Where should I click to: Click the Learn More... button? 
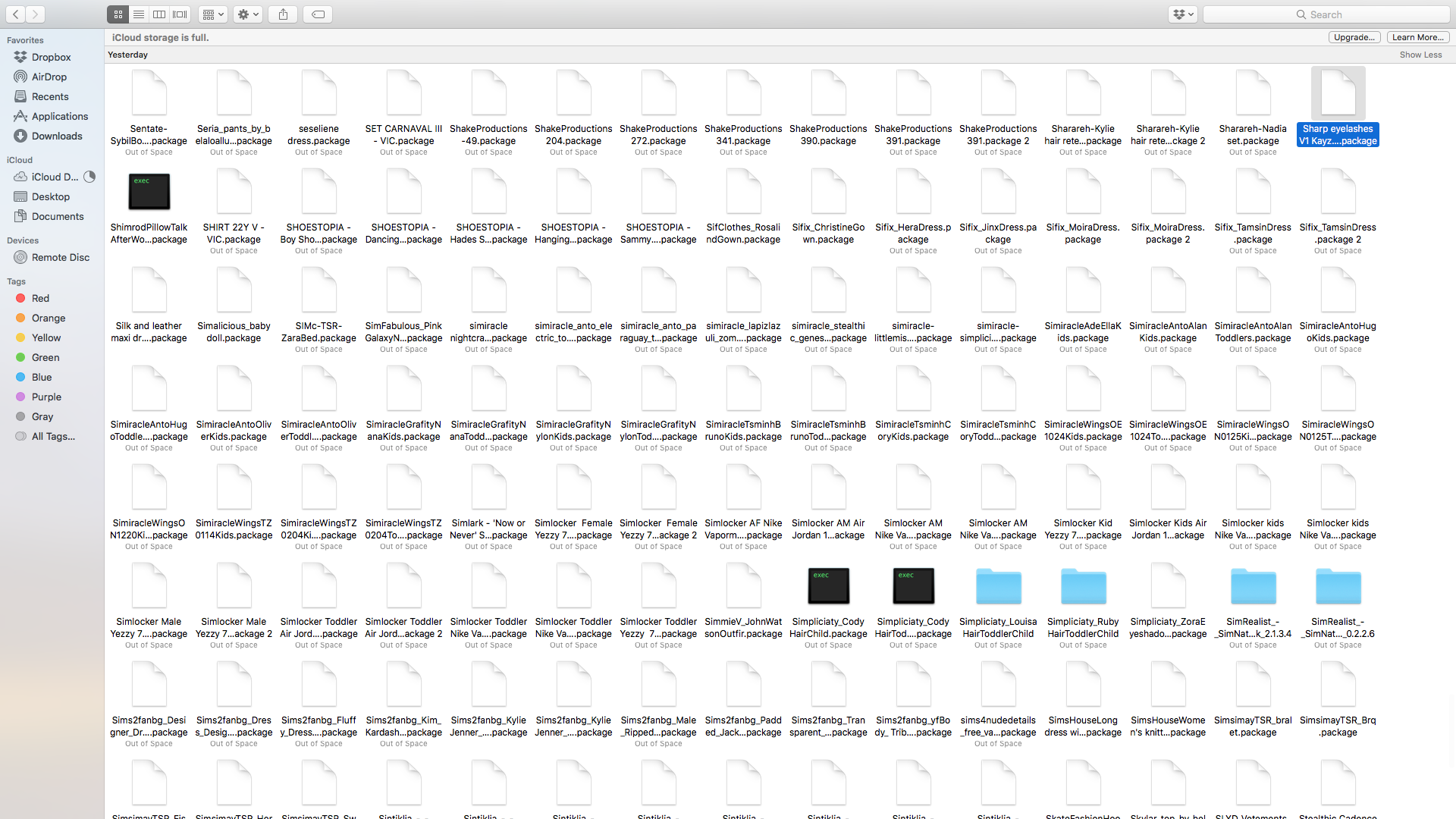tap(1418, 37)
